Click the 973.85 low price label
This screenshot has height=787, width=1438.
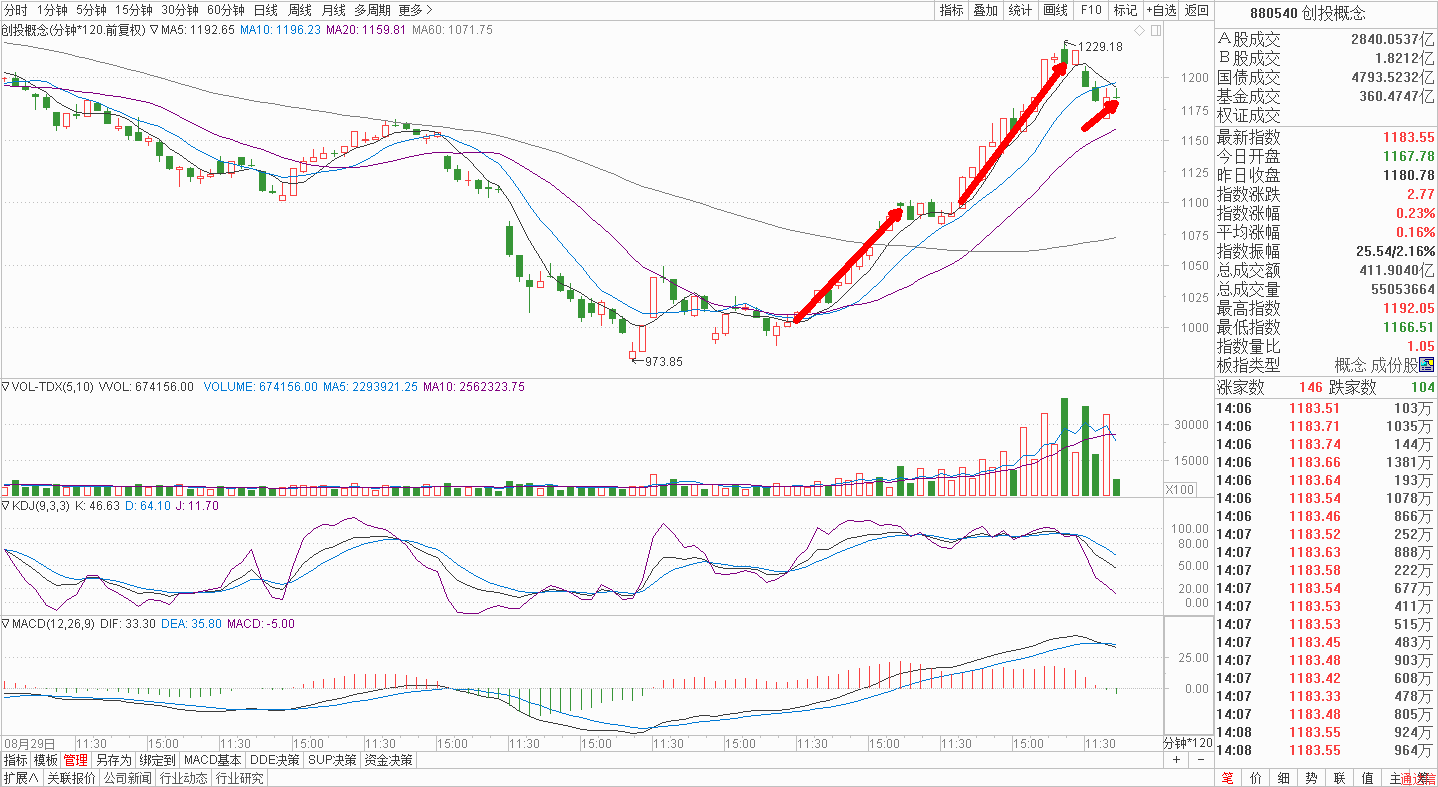(x=664, y=361)
